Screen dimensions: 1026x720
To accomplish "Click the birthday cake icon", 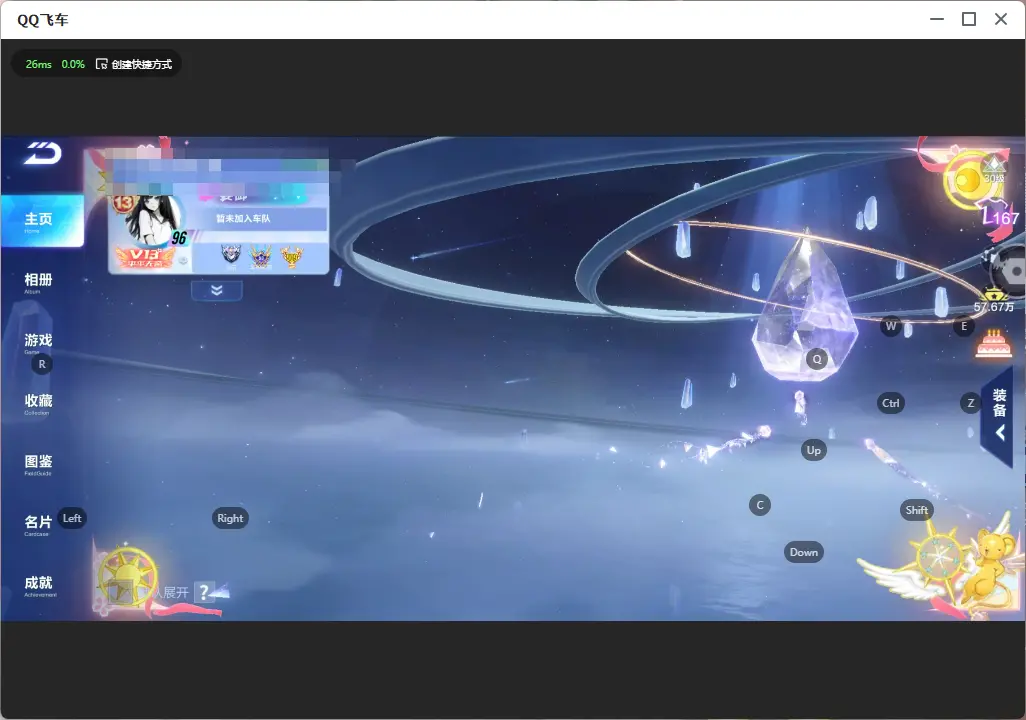I will point(994,344).
